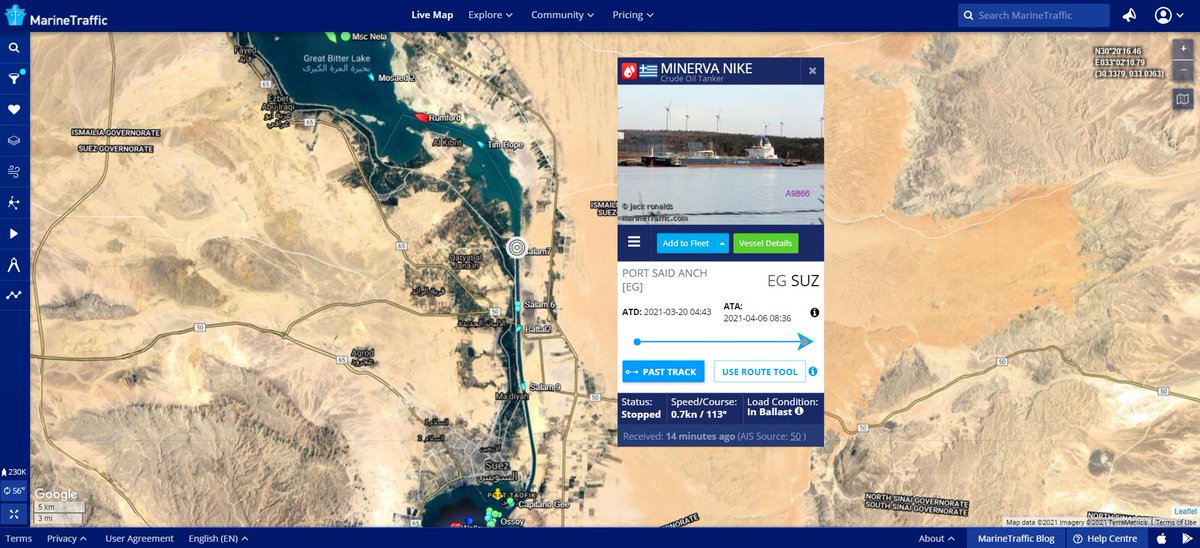
Task: Close the Minerva Nike vessel popup
Action: (x=812, y=71)
